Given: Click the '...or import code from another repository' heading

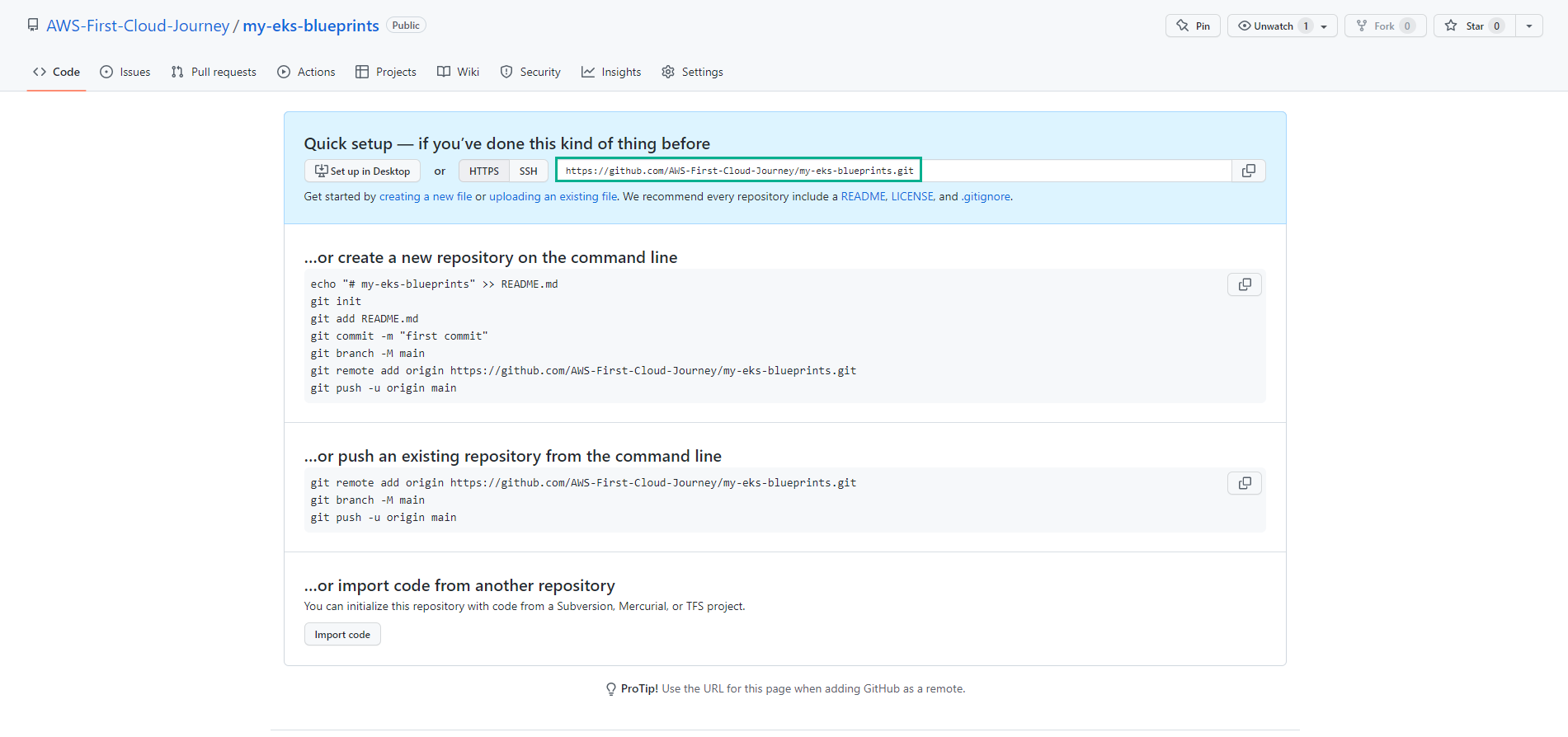Looking at the screenshot, I should [x=459, y=585].
